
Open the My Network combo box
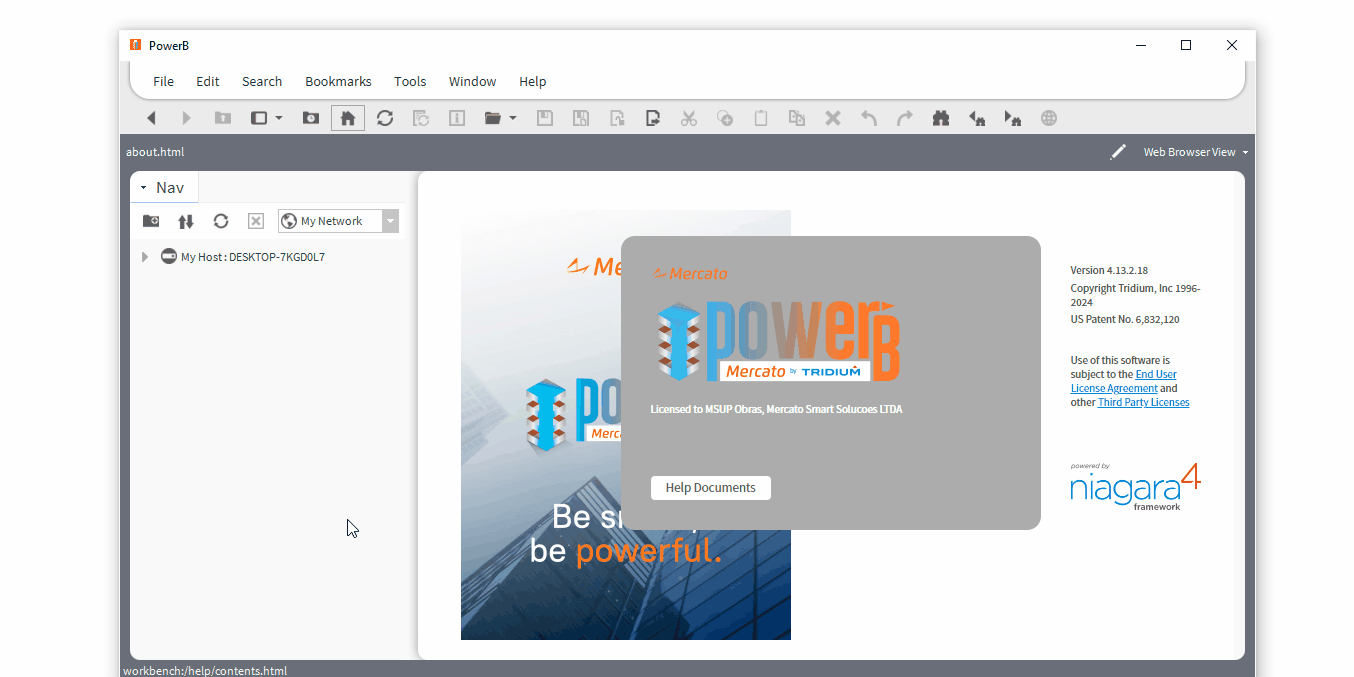coord(339,221)
